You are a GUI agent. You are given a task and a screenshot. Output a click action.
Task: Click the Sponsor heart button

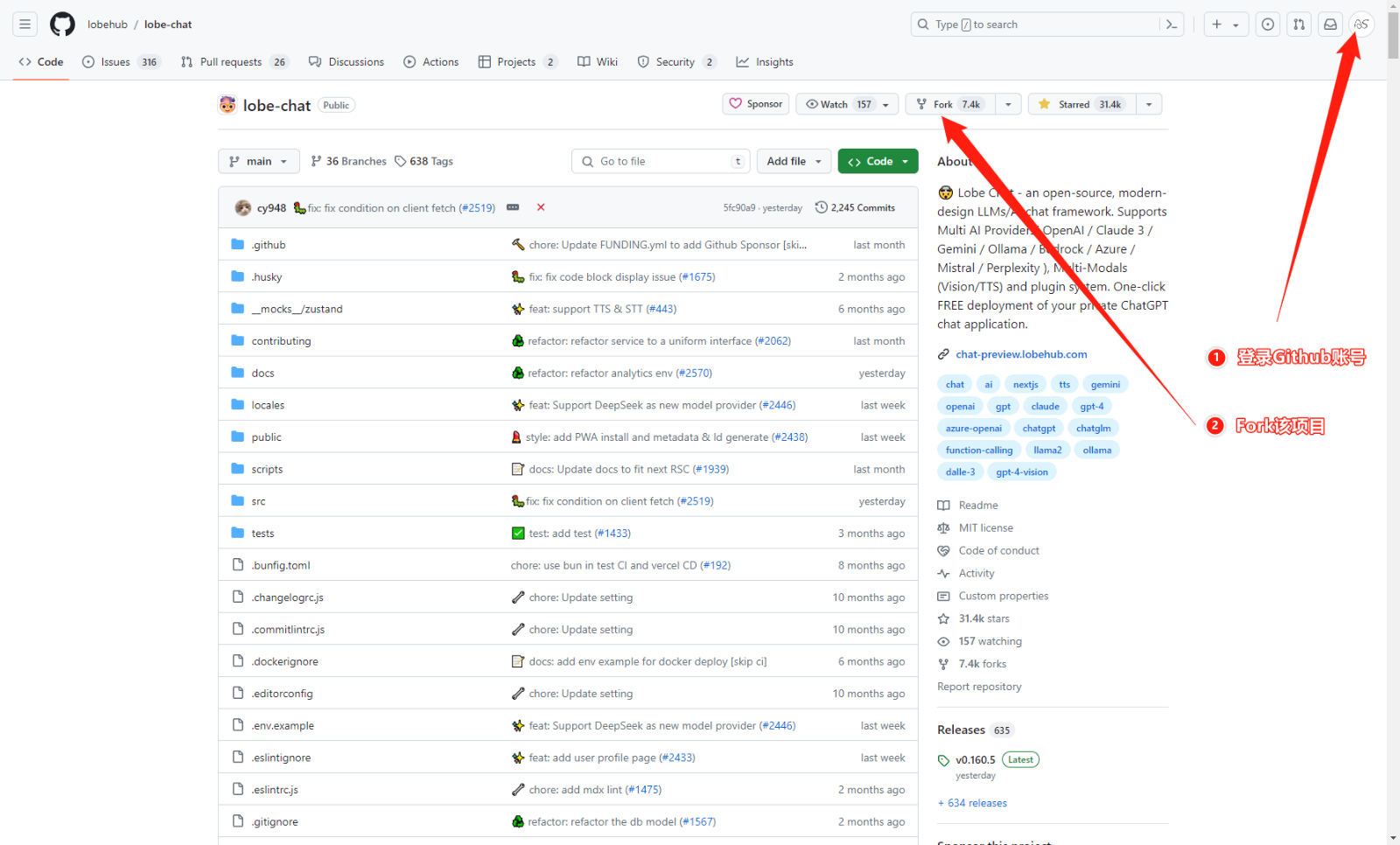tap(756, 104)
